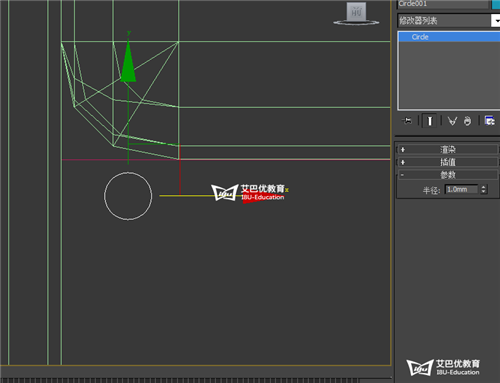Open Configure Modifier Sets icon
The width and height of the screenshot is (500, 383).
[x=490, y=121]
